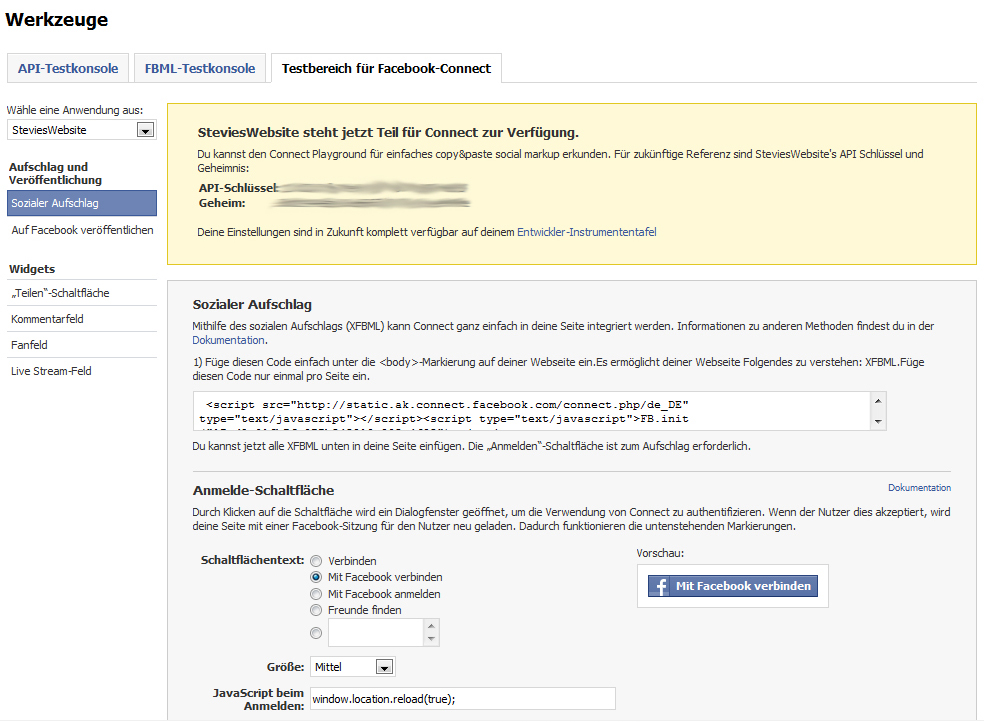This screenshot has height=722, width=984.
Task: Click the Mit Facebook verbinden preview button
Action: click(732, 586)
